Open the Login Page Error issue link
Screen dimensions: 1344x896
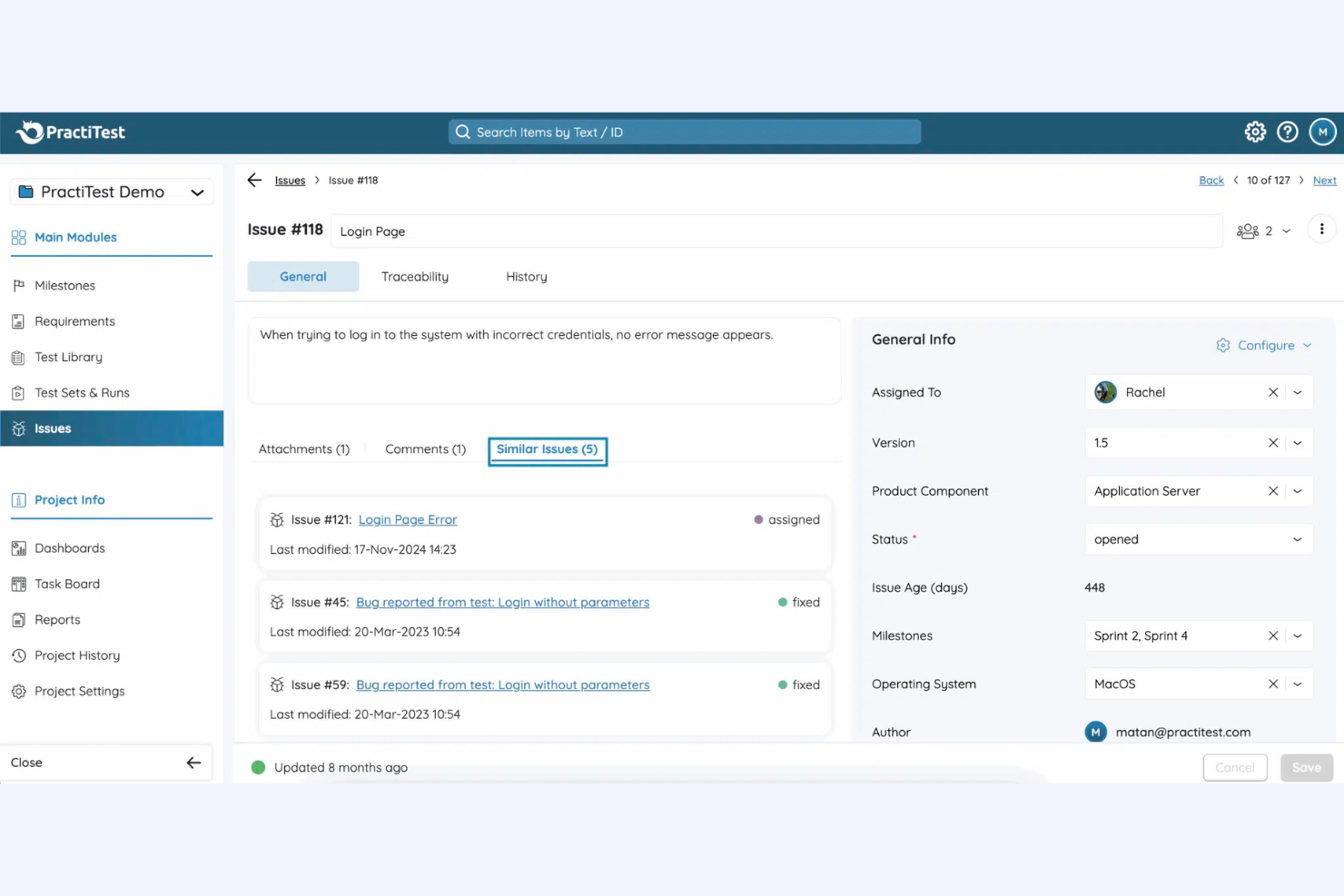(407, 519)
